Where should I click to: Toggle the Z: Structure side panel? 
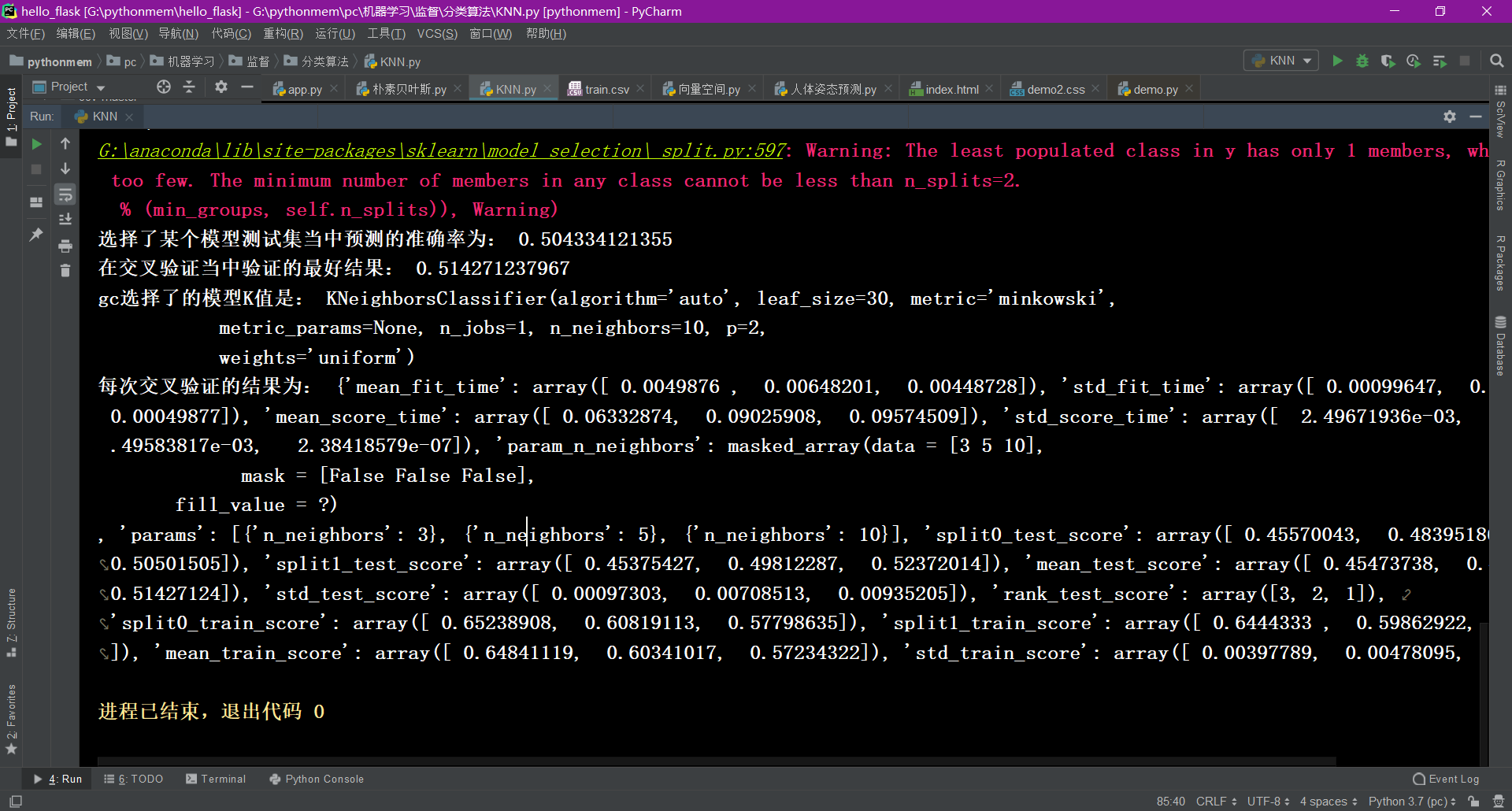pos(11,622)
